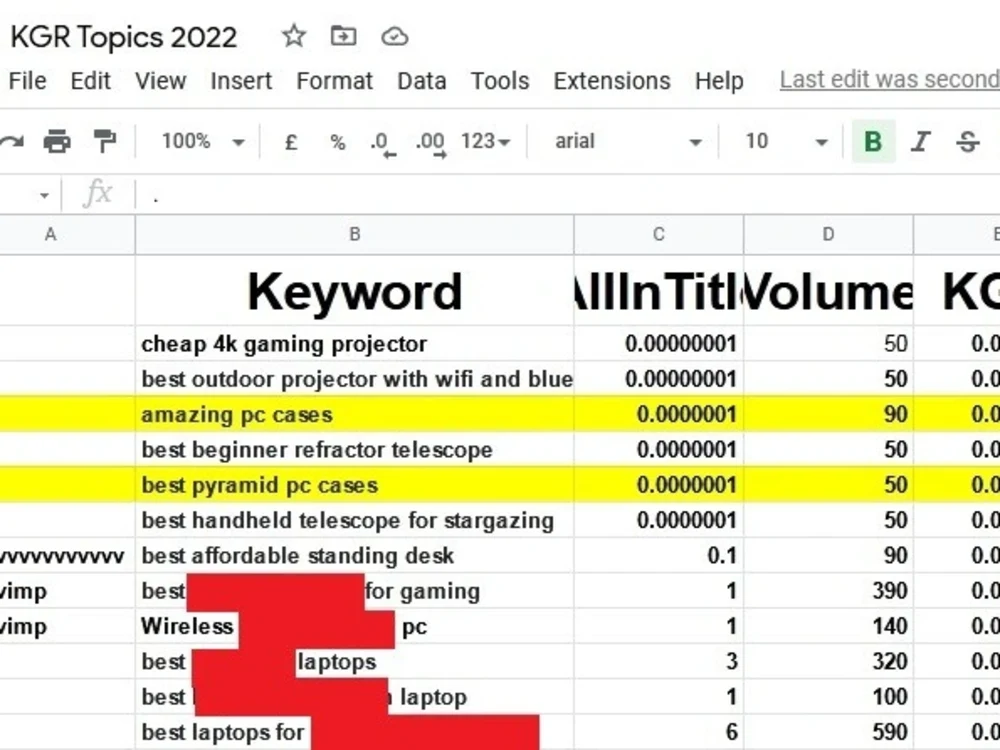Open the File menu
This screenshot has height=750, width=1000.
tap(27, 81)
